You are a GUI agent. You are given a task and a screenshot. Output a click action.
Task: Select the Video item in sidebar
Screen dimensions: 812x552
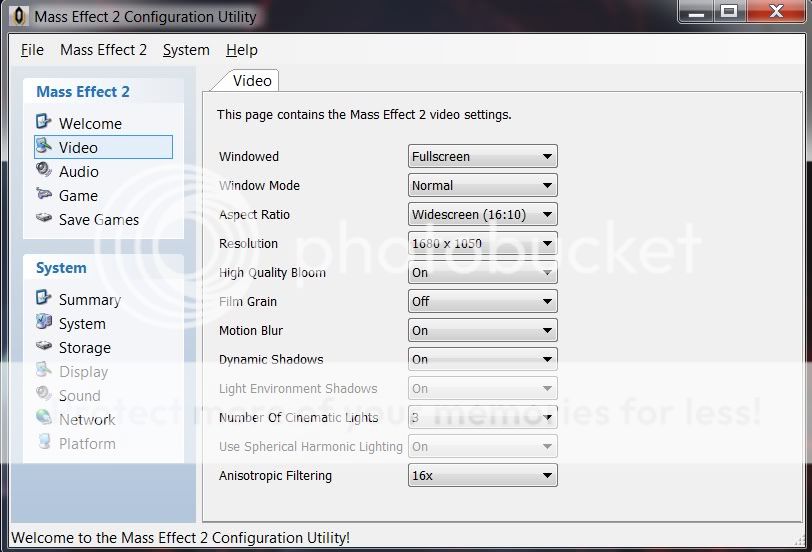pyautogui.click(x=78, y=147)
